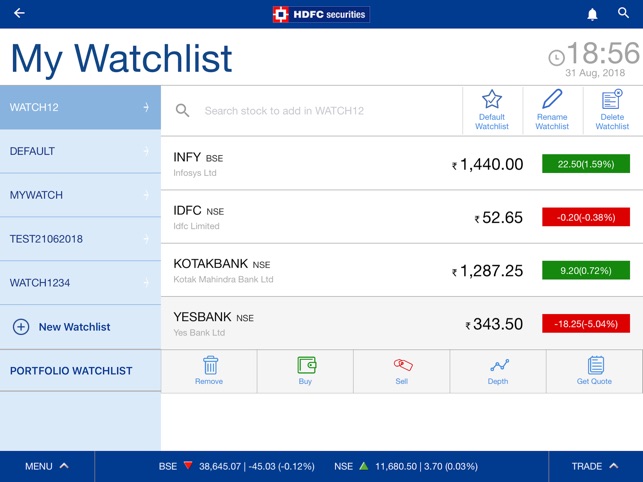Select the MYWATCH watchlist
The image size is (643, 482).
pyautogui.click(x=80, y=195)
